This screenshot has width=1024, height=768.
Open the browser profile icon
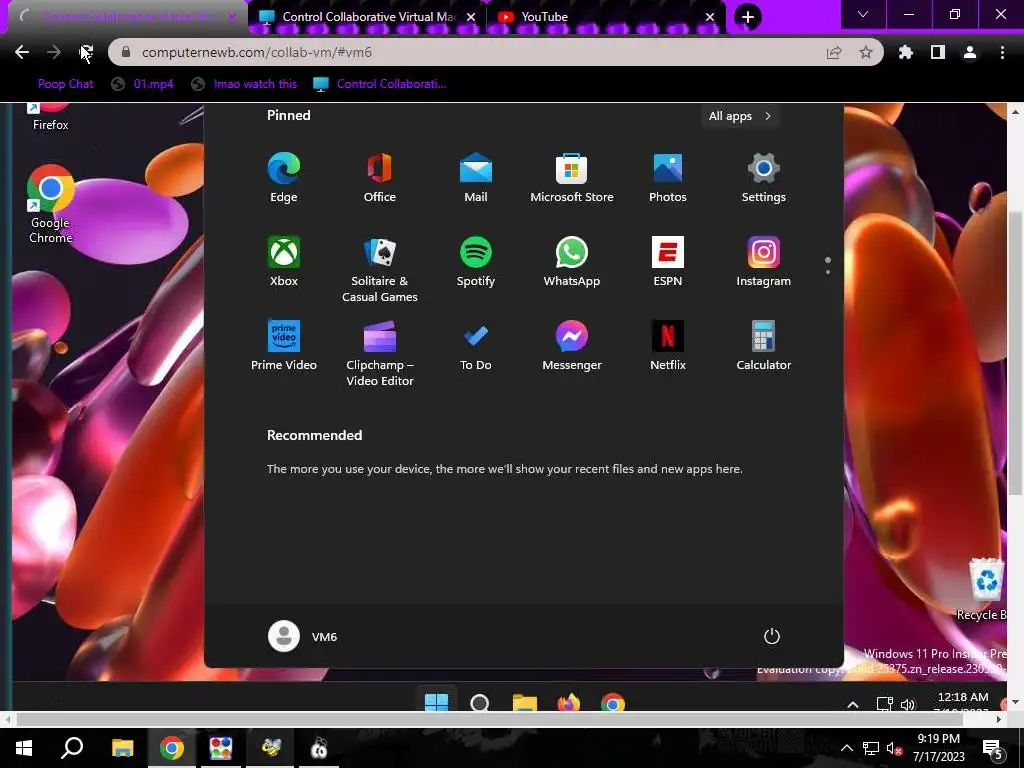[x=970, y=52]
